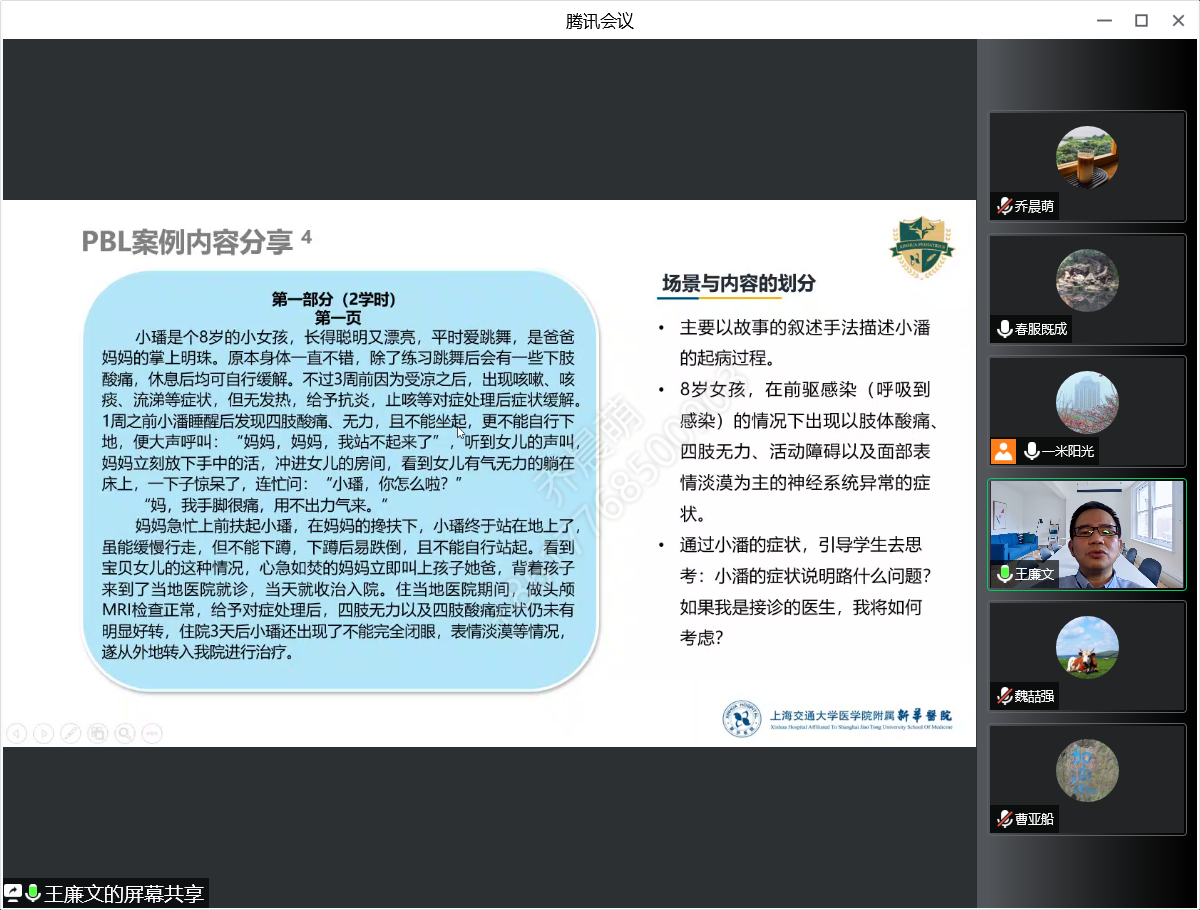Click 乔晨萌's coffee avatar picture
This screenshot has width=1200, height=910.
click(1087, 157)
